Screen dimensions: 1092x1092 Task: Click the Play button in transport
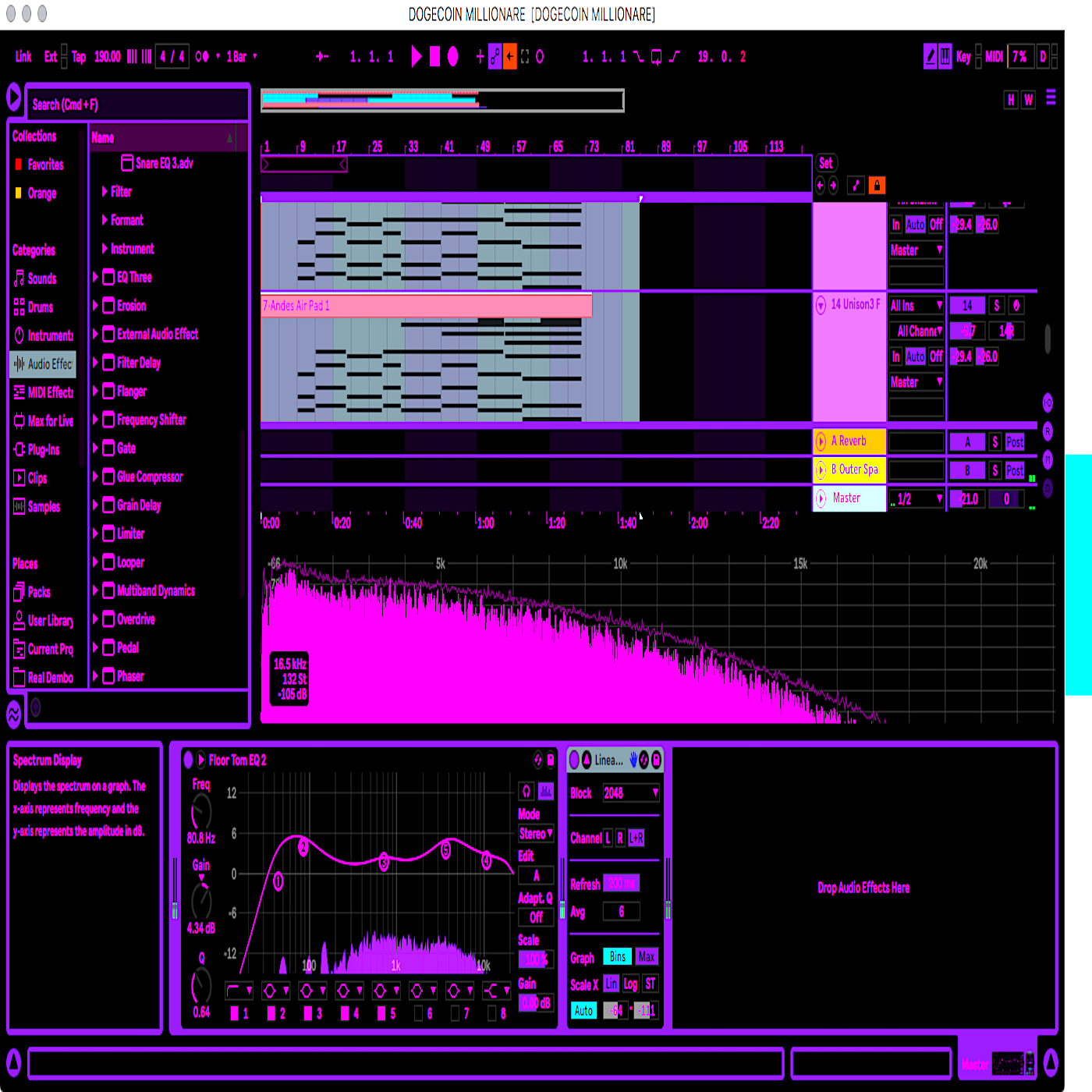tap(417, 56)
